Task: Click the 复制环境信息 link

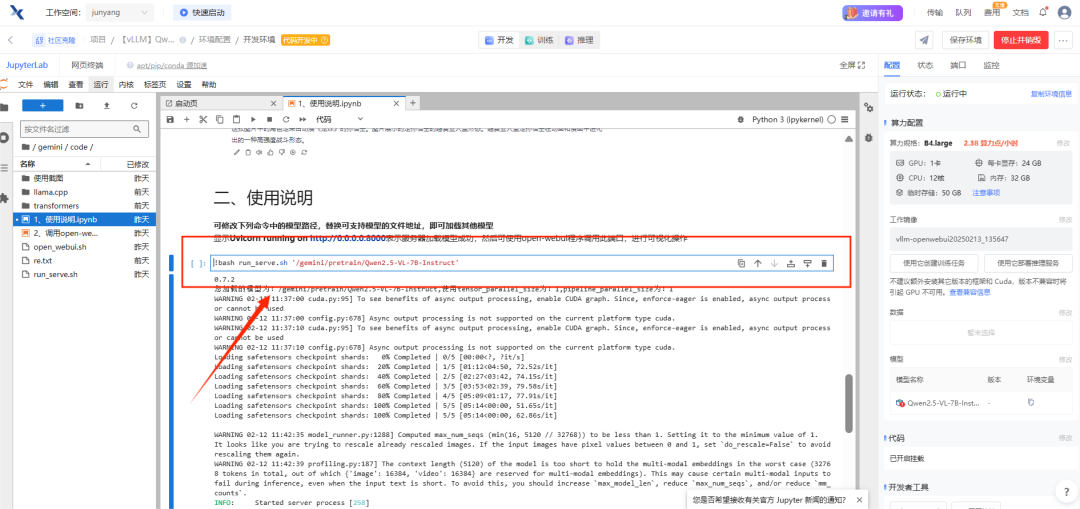Action: 1050,94
